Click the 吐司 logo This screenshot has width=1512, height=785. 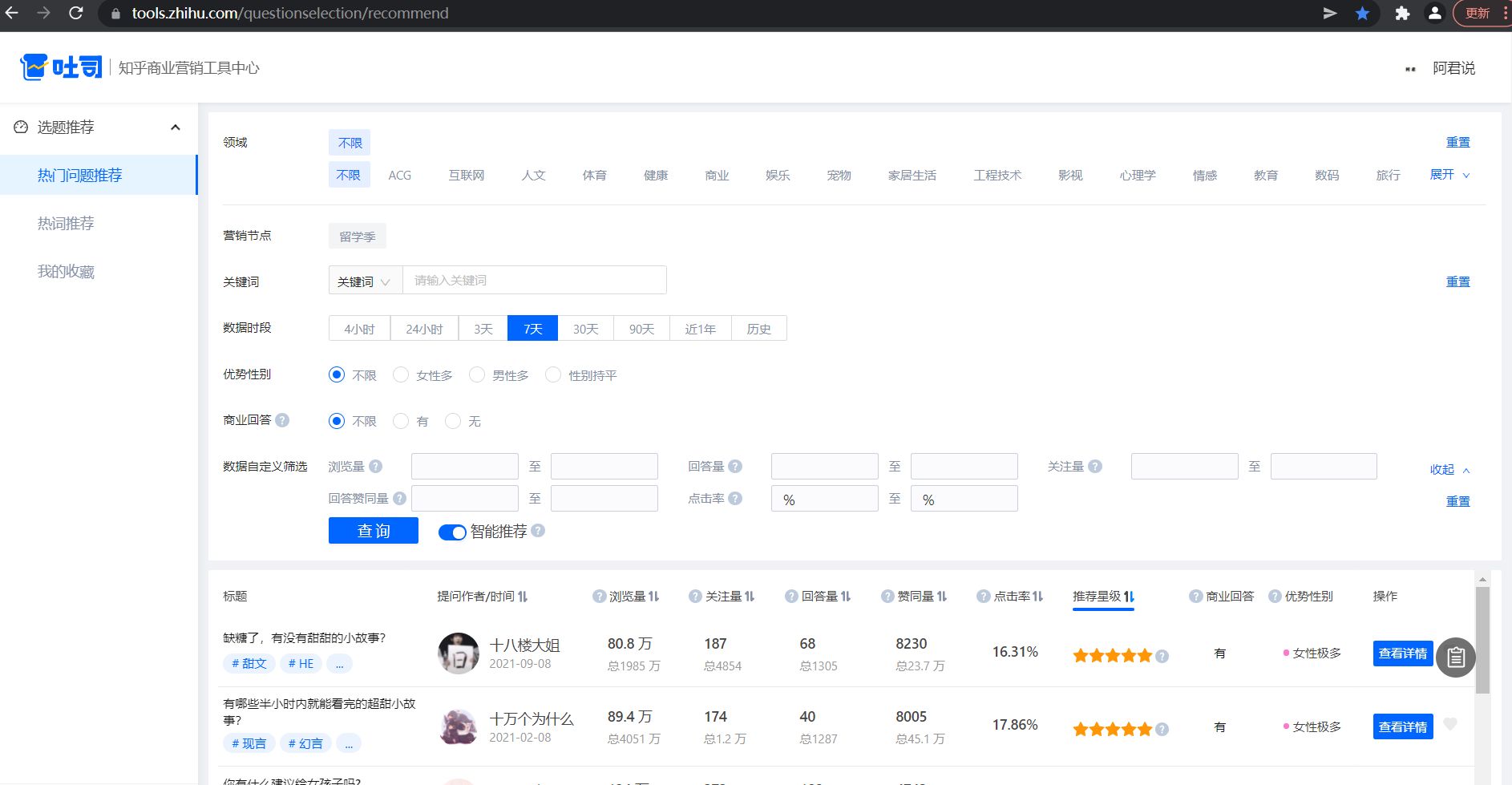[61, 67]
